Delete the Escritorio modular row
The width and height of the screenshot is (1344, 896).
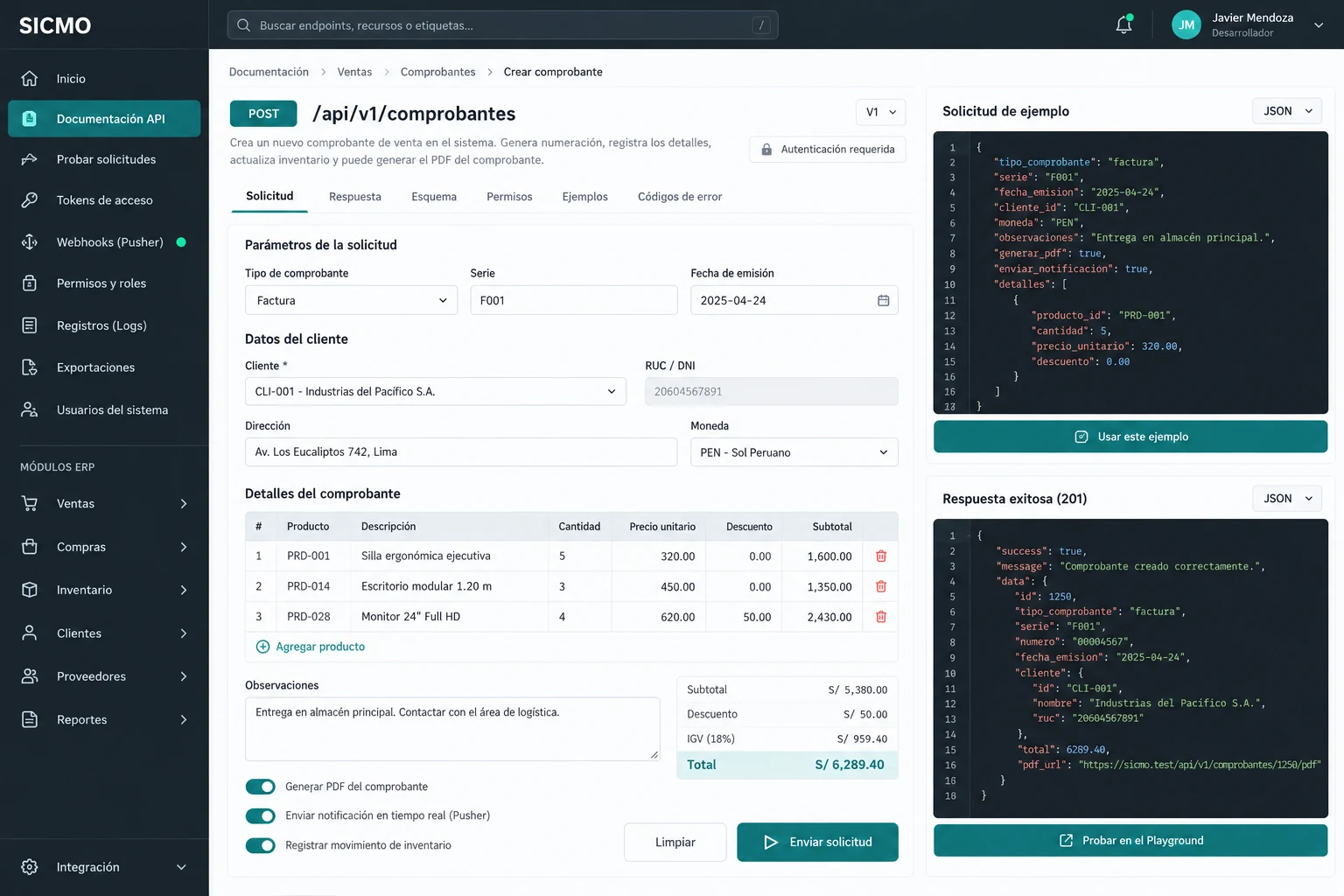click(881, 587)
